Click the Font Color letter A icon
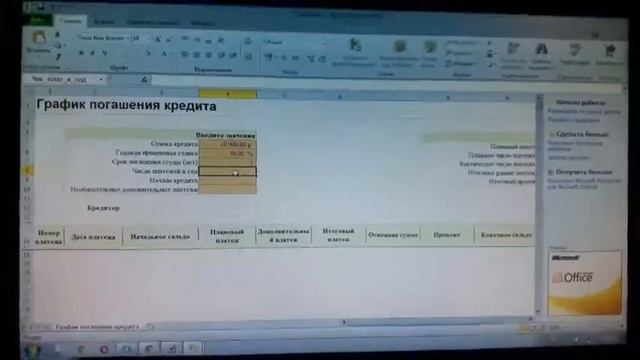 click(164, 54)
